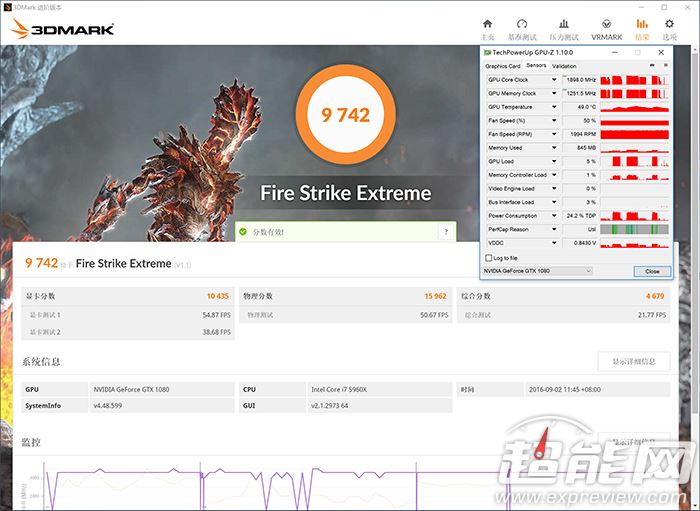The height and width of the screenshot is (511, 700).
Task: Click the show details button in system info
Action: 633,361
